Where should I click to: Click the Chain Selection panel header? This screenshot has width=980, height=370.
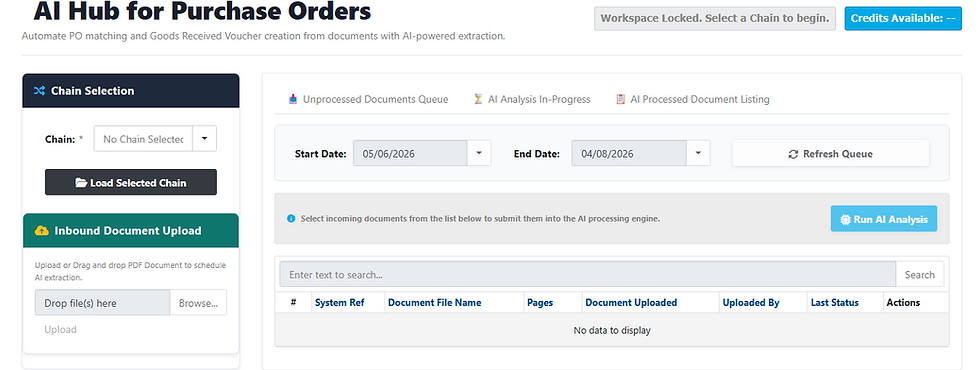(x=131, y=91)
